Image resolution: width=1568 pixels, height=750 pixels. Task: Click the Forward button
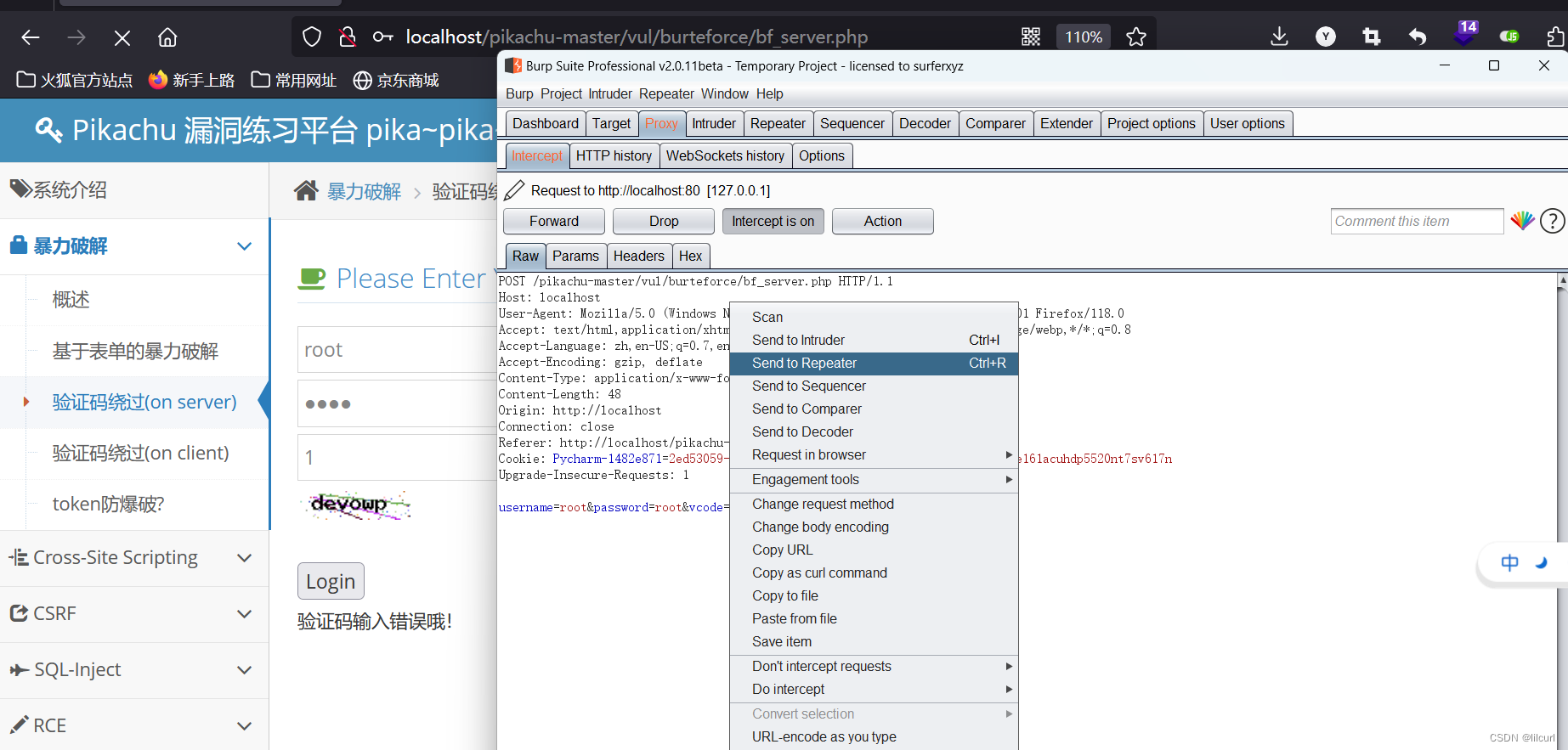tap(554, 221)
